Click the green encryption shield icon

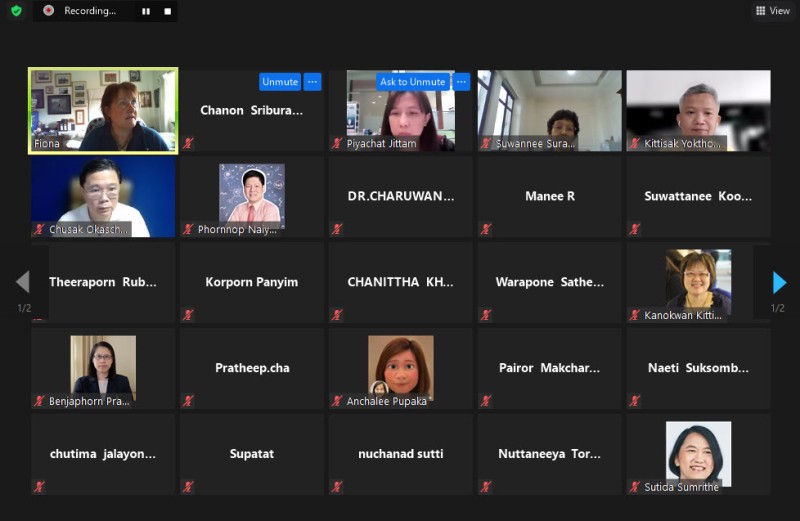pos(16,11)
